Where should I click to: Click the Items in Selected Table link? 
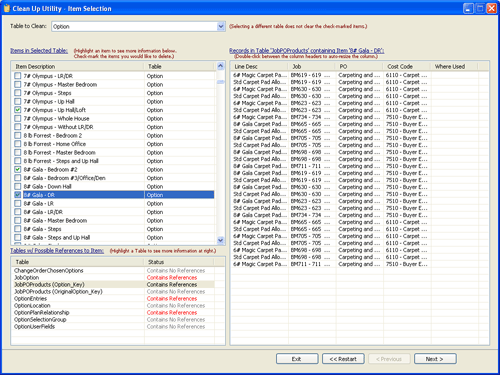[39, 51]
